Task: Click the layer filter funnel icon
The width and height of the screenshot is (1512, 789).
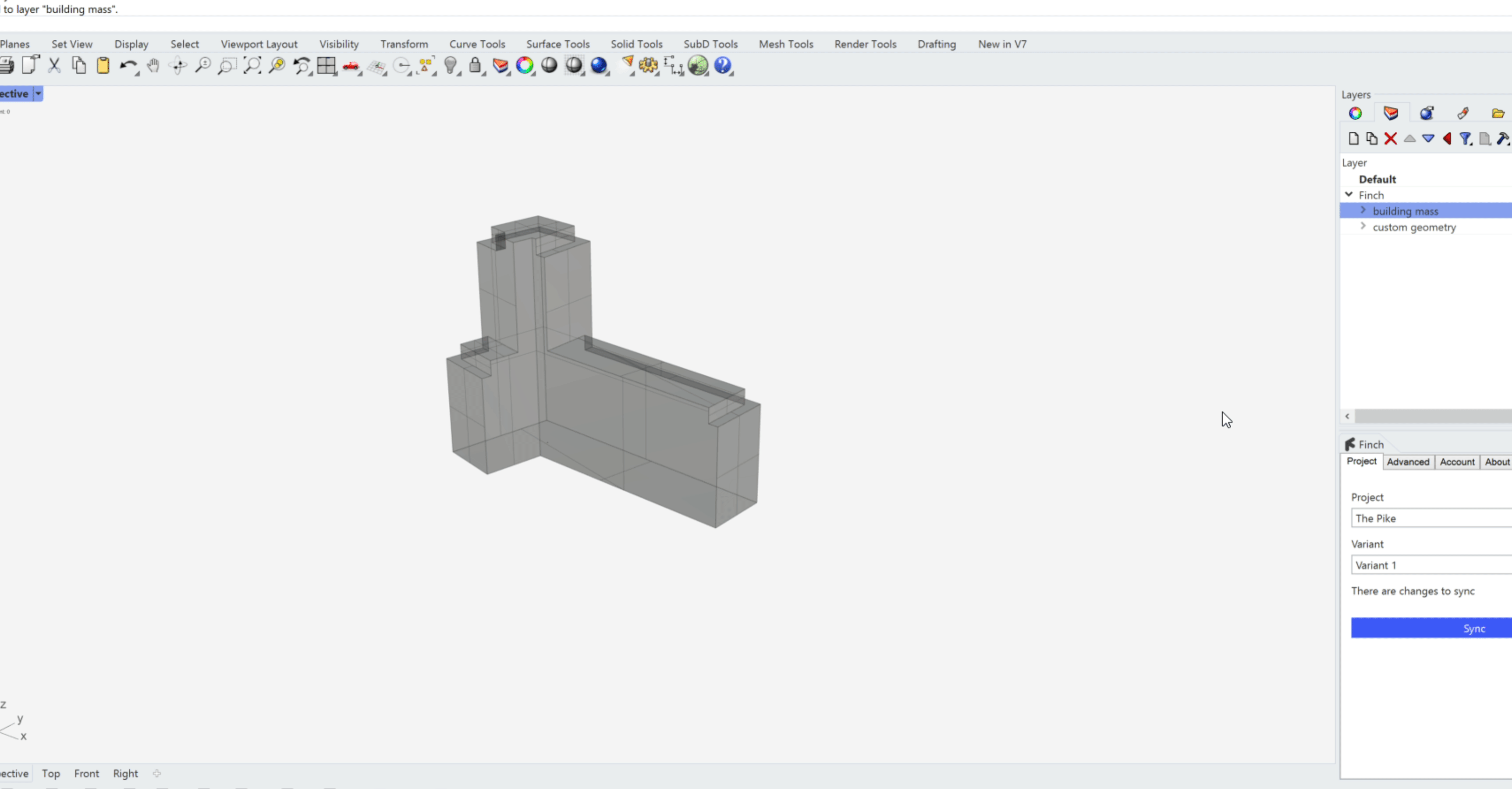Action: pos(1466,139)
